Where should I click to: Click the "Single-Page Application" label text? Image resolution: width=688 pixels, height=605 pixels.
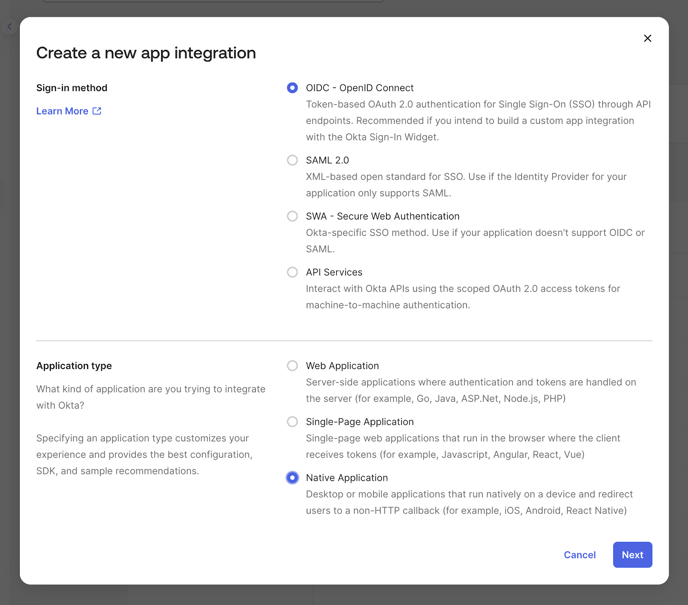359,422
